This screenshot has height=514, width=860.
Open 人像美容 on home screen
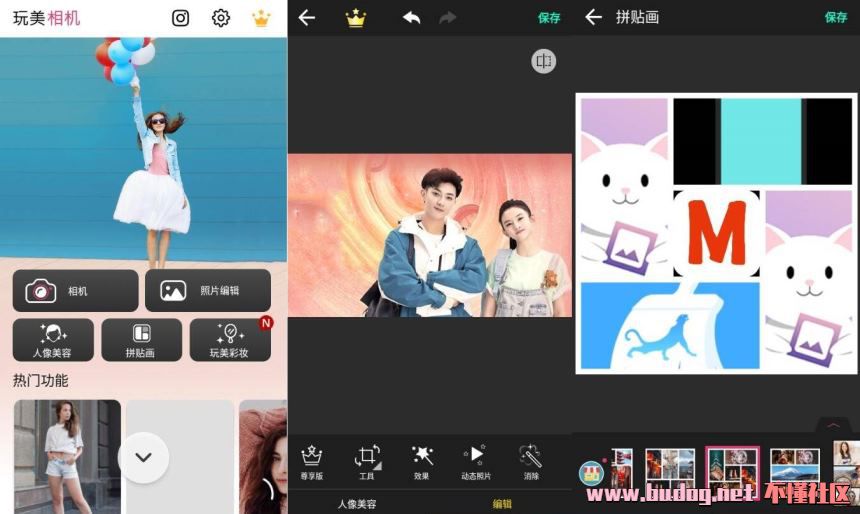click(53, 340)
